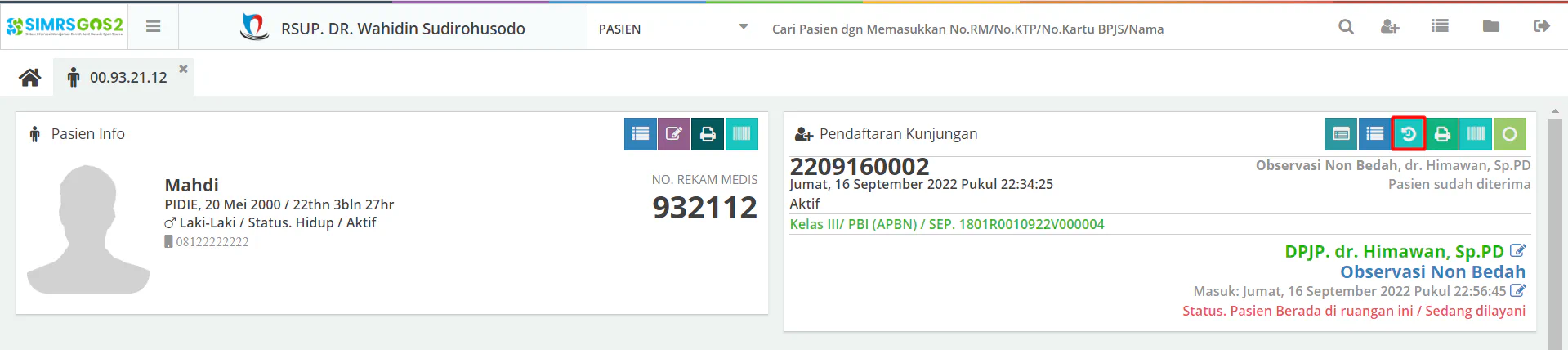Click the blue list icon in Pasien Info
Viewport: 1568px width, 350px height.
tap(641, 134)
